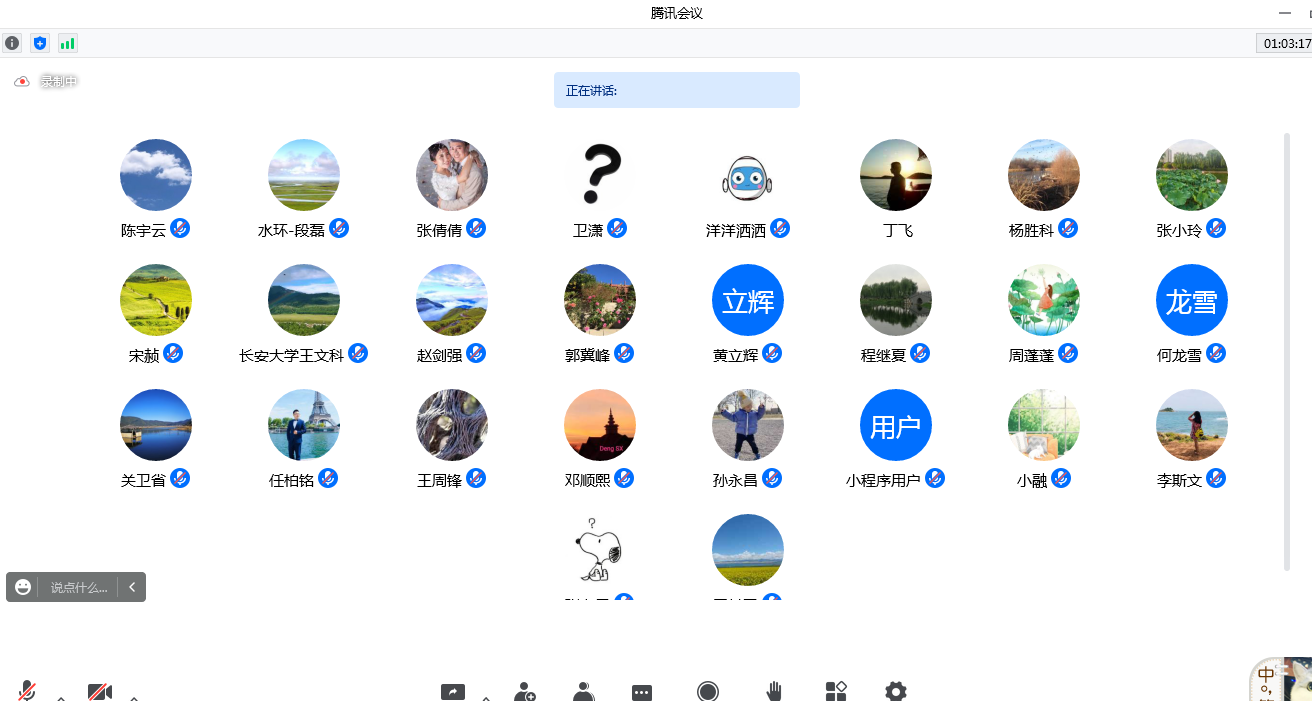Open the chat bubble icon in toolbar
Screen dimensions: 1312x701
(642, 692)
